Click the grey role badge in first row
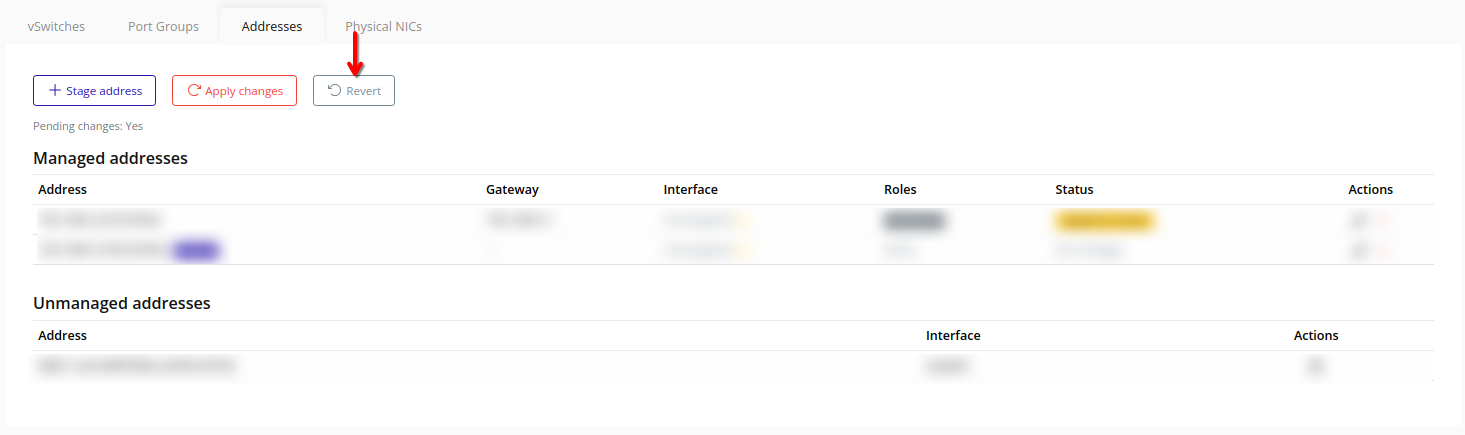 click(913, 221)
